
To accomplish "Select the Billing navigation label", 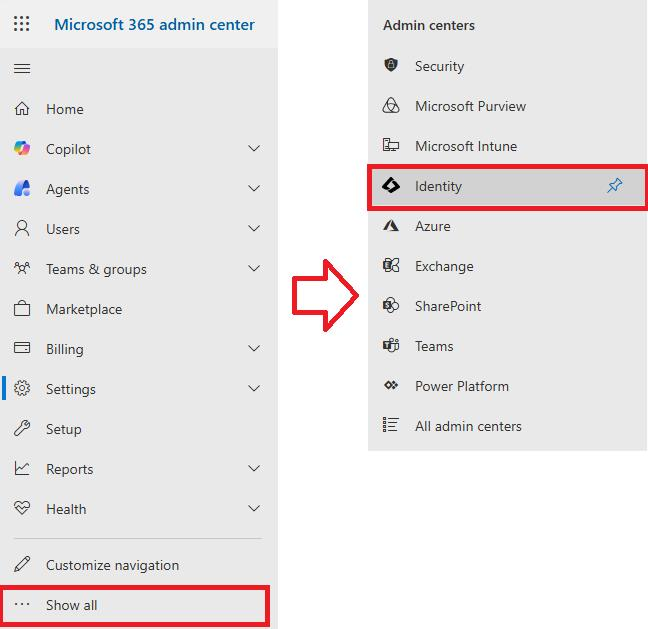I will point(65,349).
